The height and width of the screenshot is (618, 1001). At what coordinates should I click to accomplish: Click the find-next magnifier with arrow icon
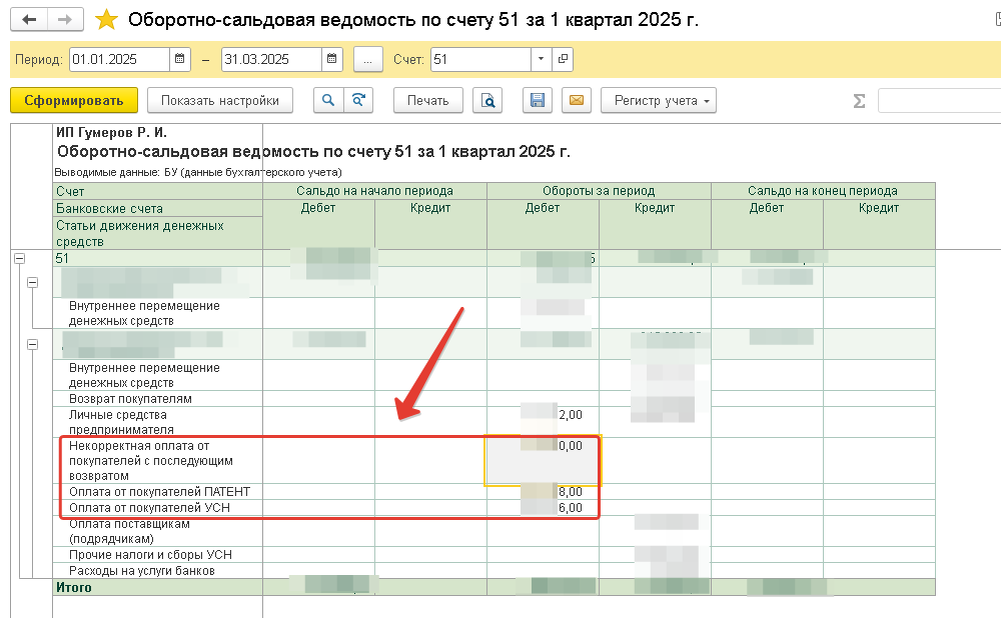click(x=359, y=100)
